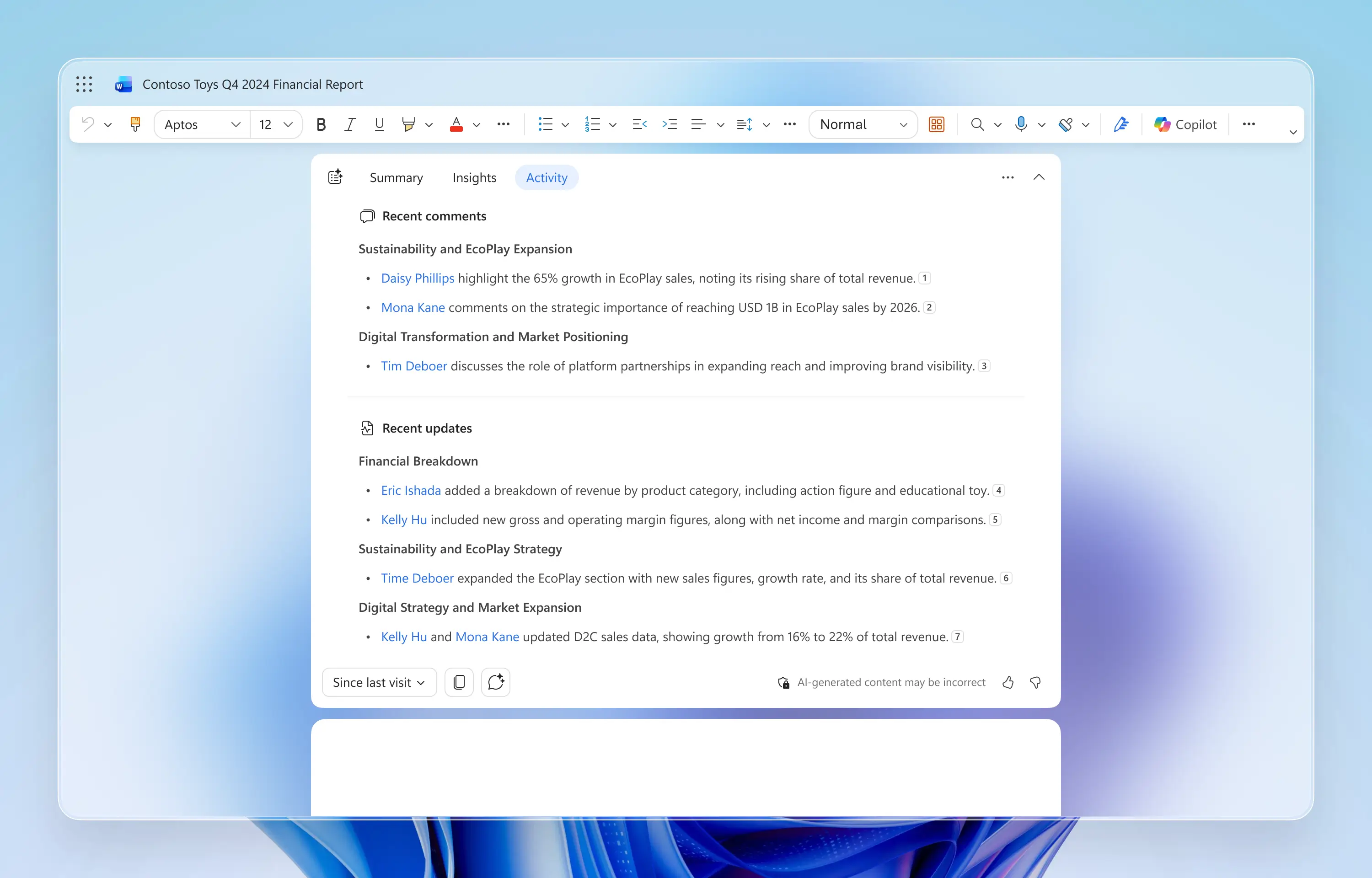Open the Copilot button
1372x878 pixels.
click(1185, 124)
